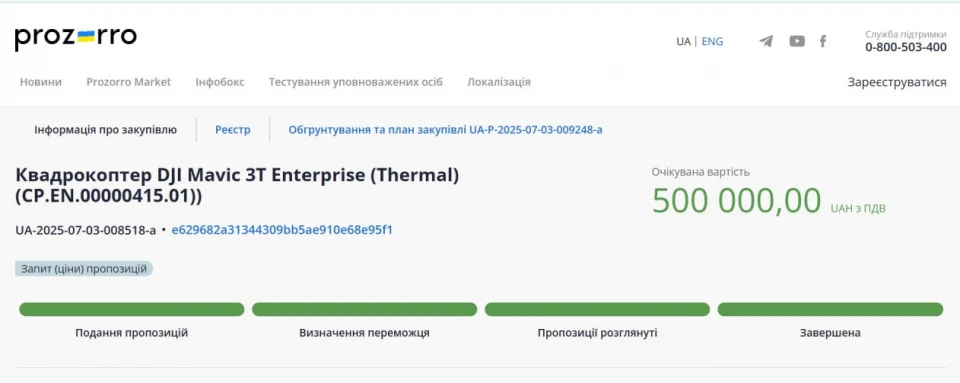This screenshot has width=960, height=383.
Task: Open the Facebook page icon
Action: point(823,41)
